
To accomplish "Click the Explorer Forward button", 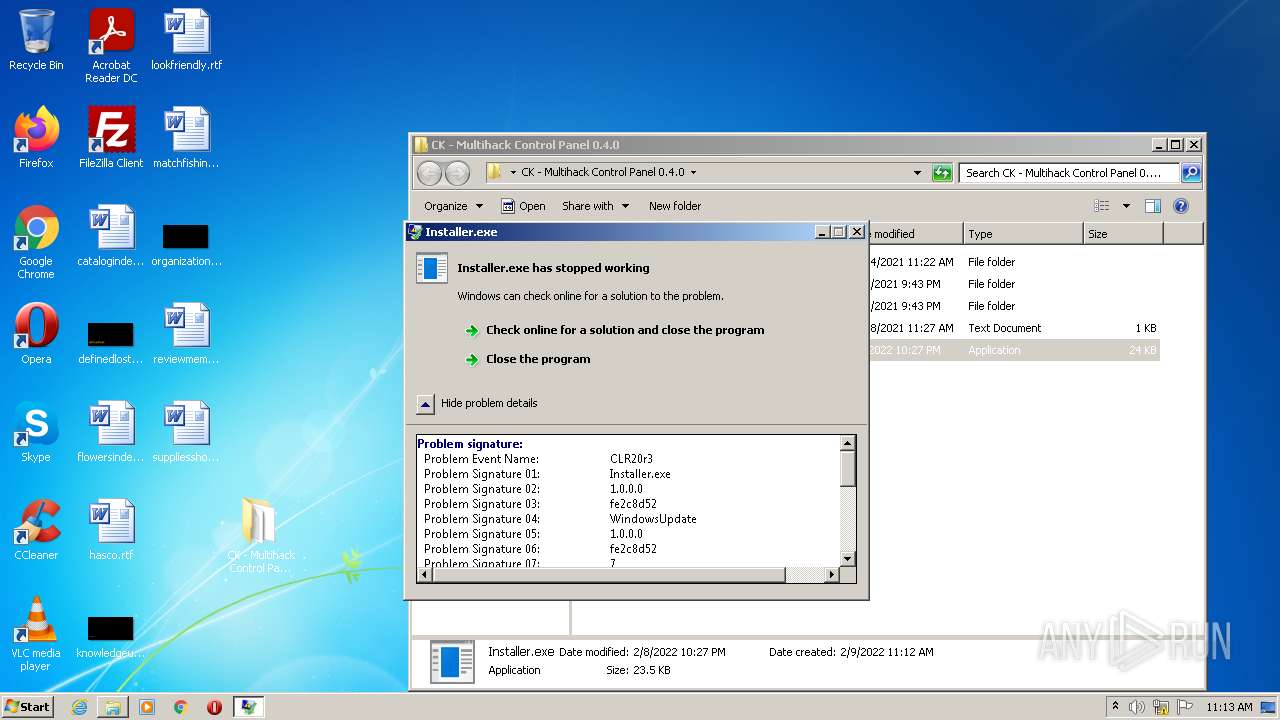I will 457,173.
